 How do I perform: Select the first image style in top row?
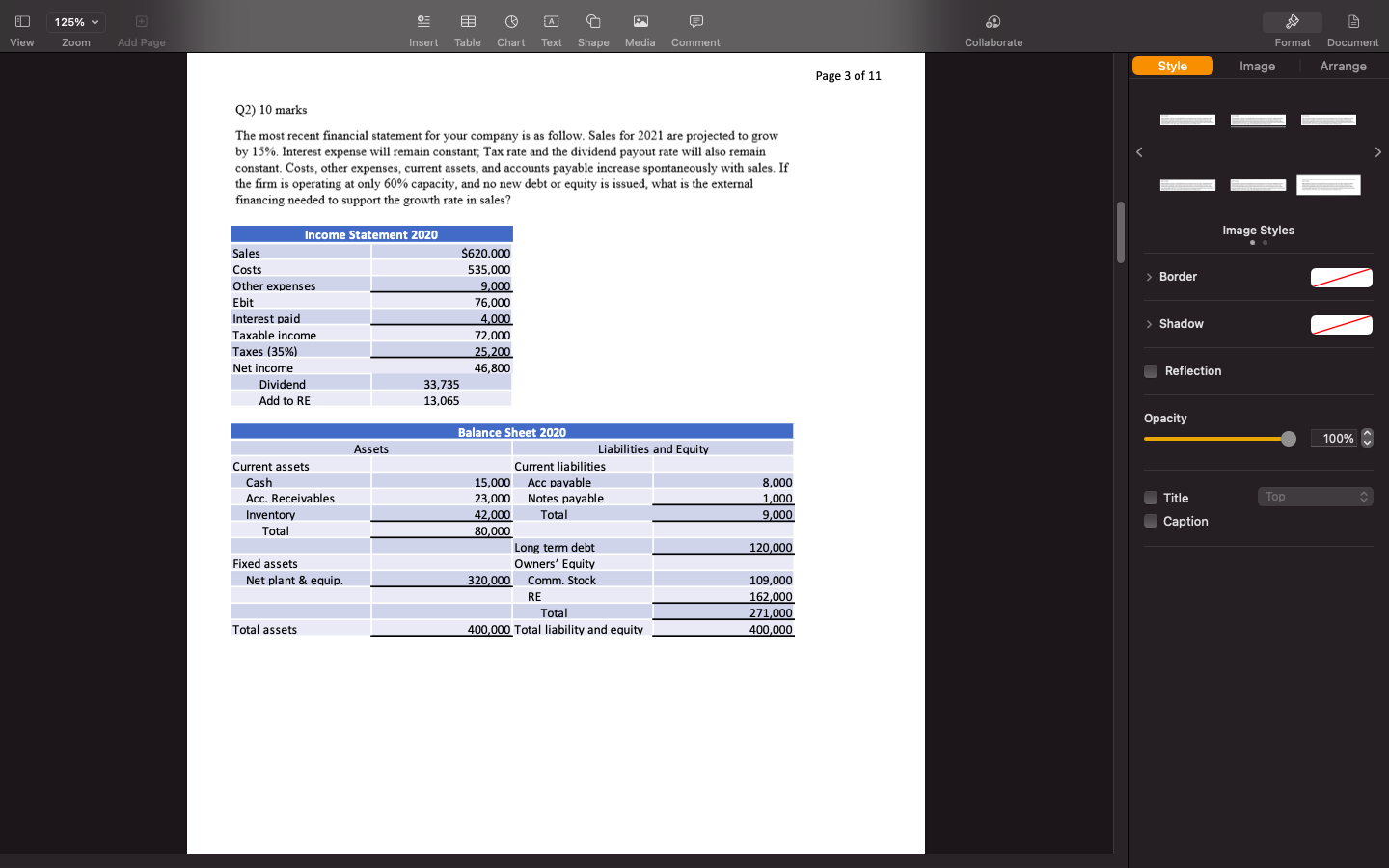1187,120
